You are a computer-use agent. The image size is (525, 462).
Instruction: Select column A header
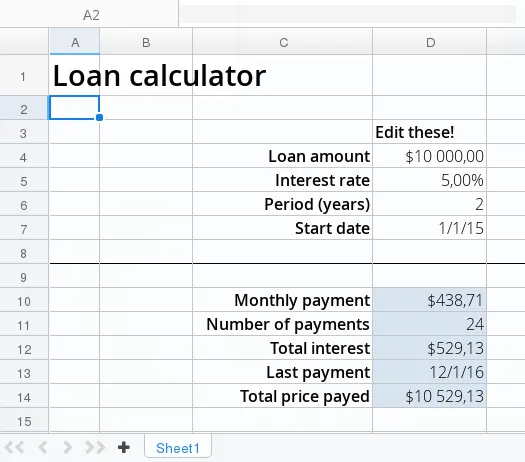point(75,42)
